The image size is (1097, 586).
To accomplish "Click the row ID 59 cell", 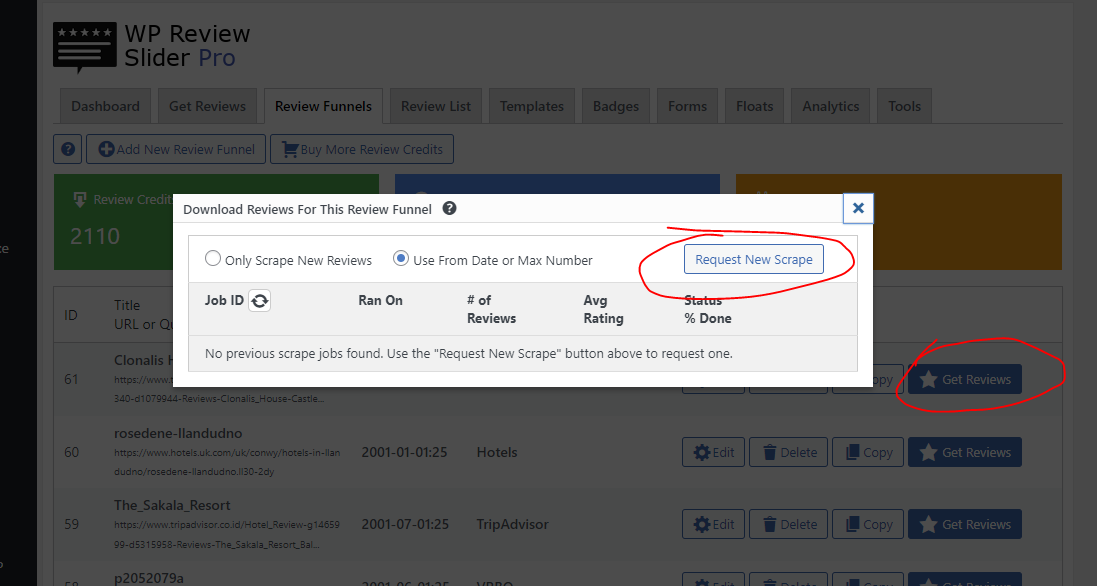I will (x=71, y=524).
